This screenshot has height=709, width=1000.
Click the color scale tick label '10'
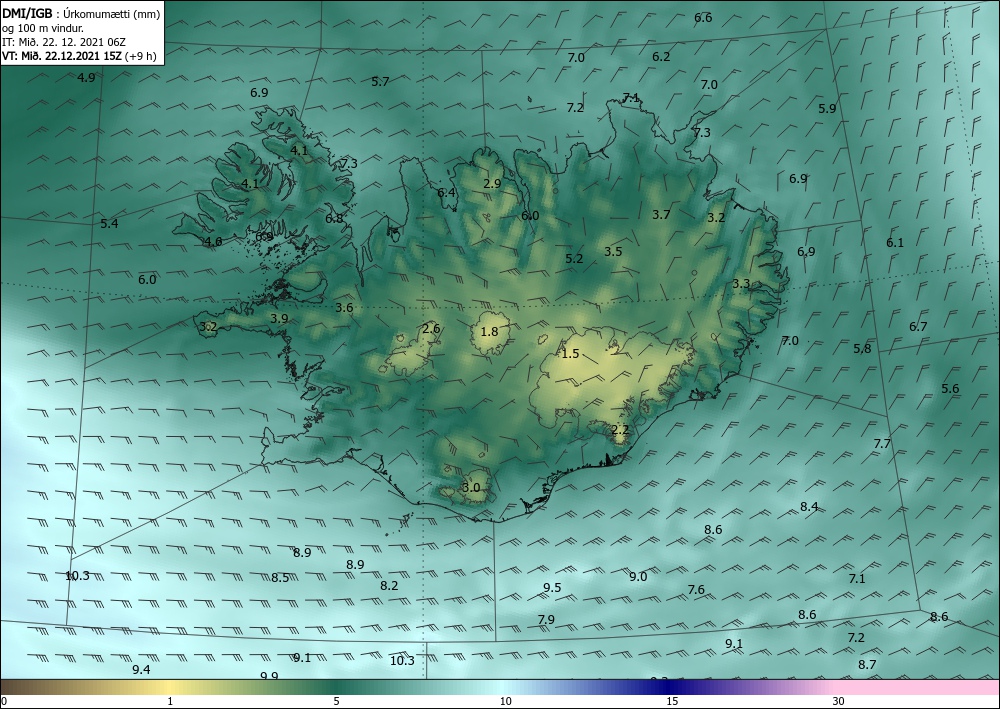click(505, 701)
